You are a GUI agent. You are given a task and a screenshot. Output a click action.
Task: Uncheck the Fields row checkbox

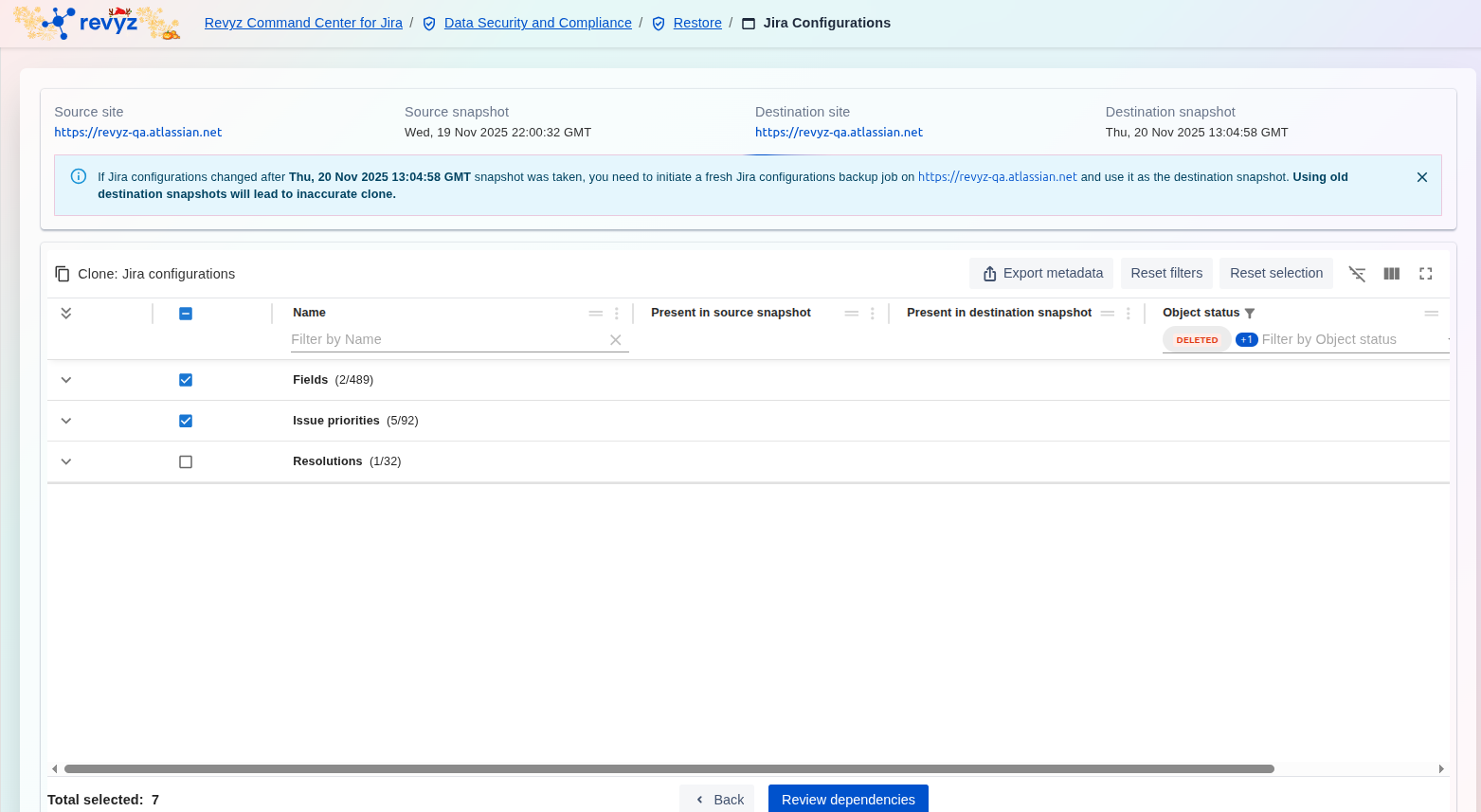tap(186, 380)
